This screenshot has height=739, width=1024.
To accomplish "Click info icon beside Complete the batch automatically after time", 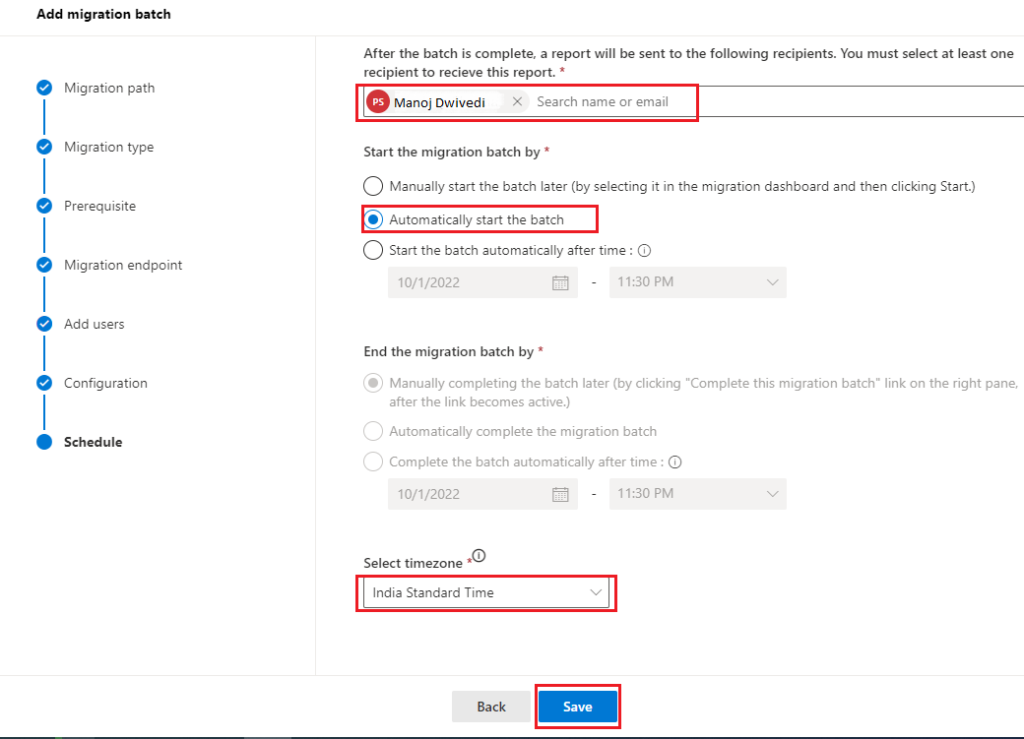I will click(x=675, y=462).
